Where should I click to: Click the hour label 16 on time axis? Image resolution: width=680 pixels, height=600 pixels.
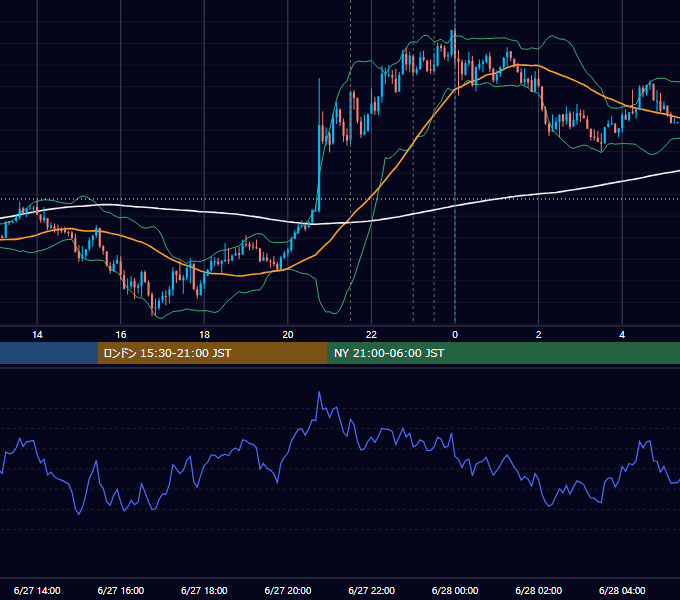[121, 335]
